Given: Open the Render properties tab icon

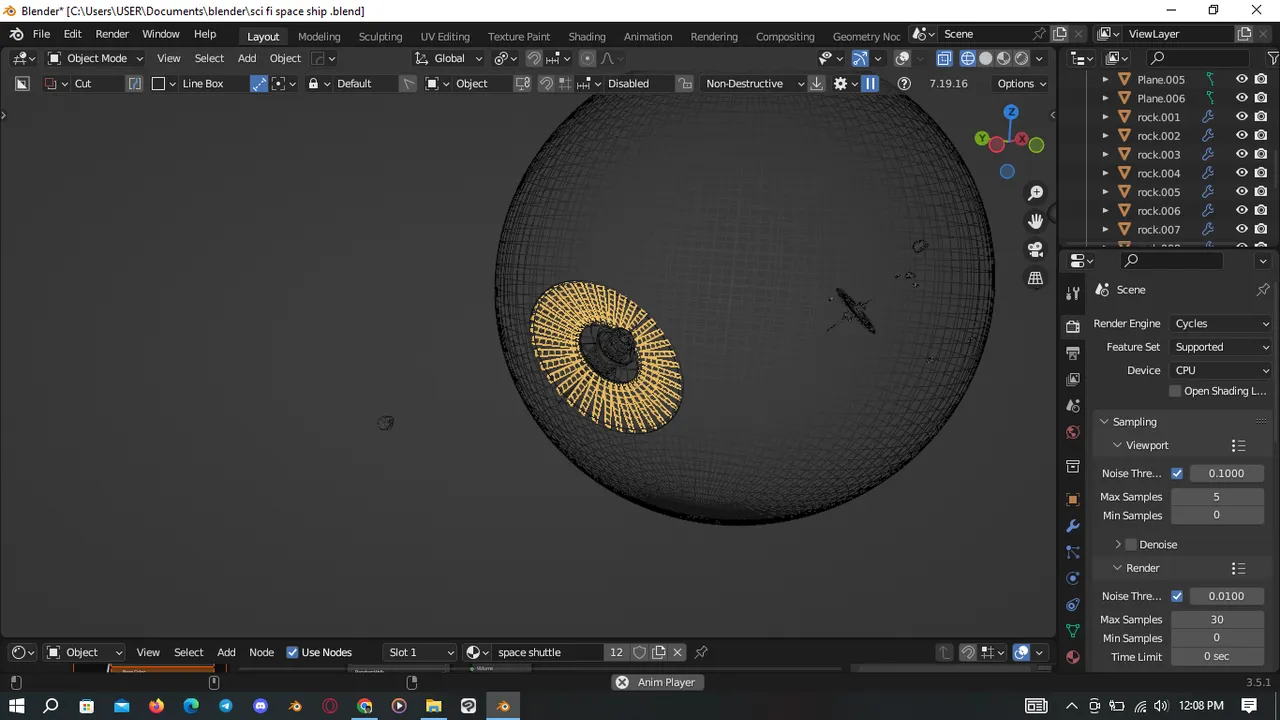Looking at the screenshot, I should coord(1073,326).
